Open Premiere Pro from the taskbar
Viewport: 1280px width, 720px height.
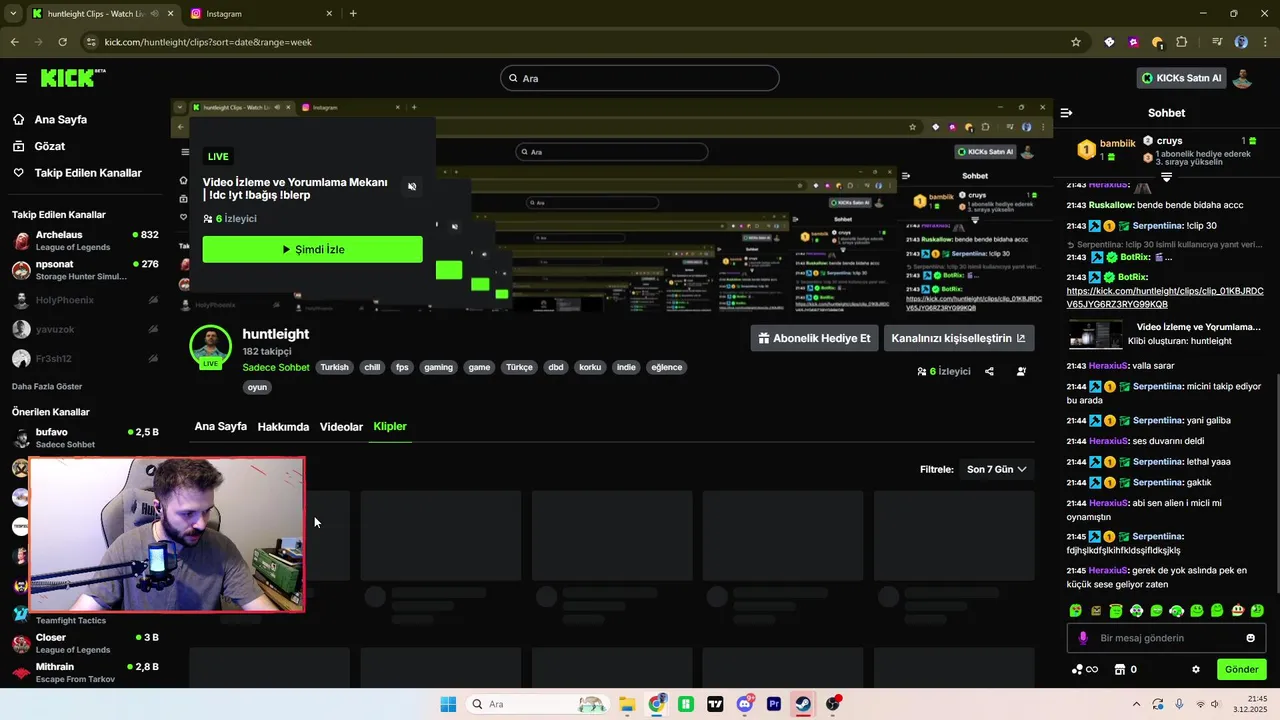click(774, 704)
